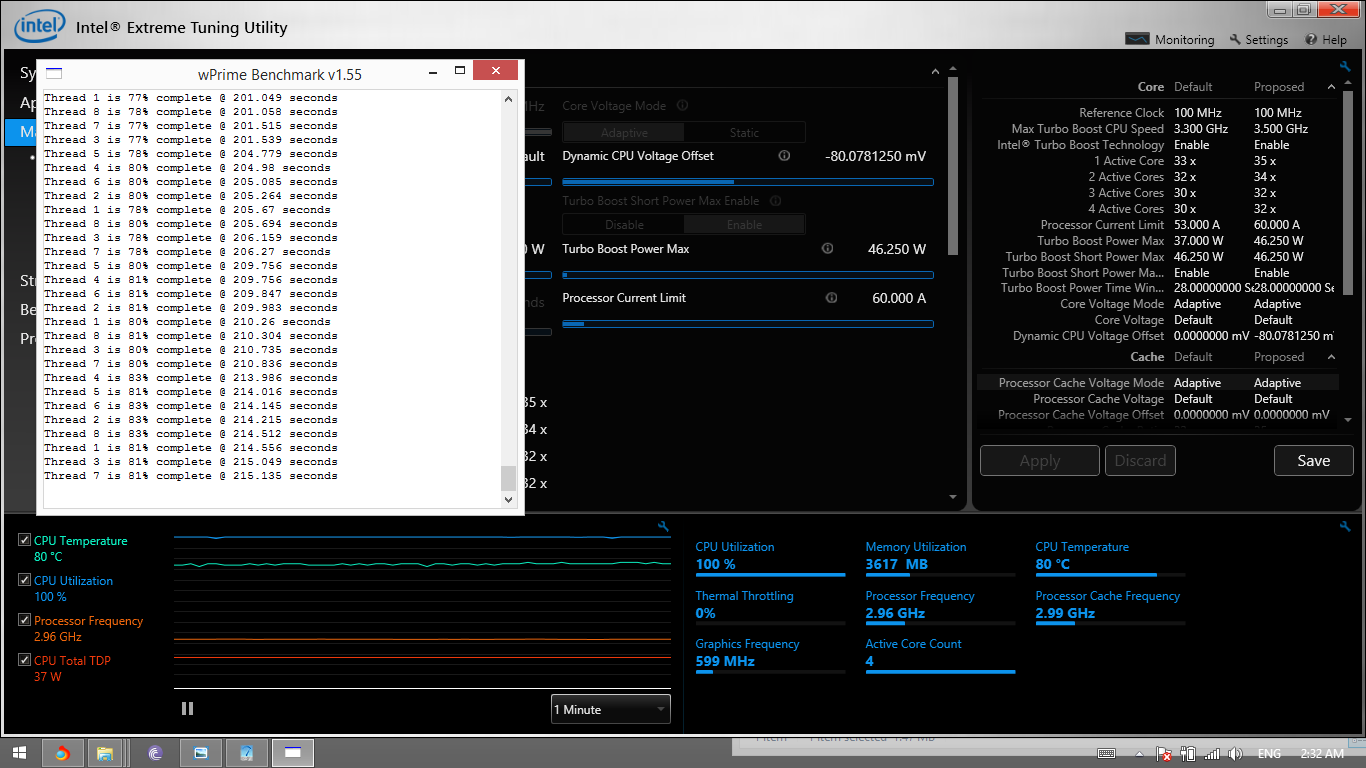Screen dimensions: 1366x768
Task: Click the settings list scroll down arrow
Action: tap(1347, 420)
